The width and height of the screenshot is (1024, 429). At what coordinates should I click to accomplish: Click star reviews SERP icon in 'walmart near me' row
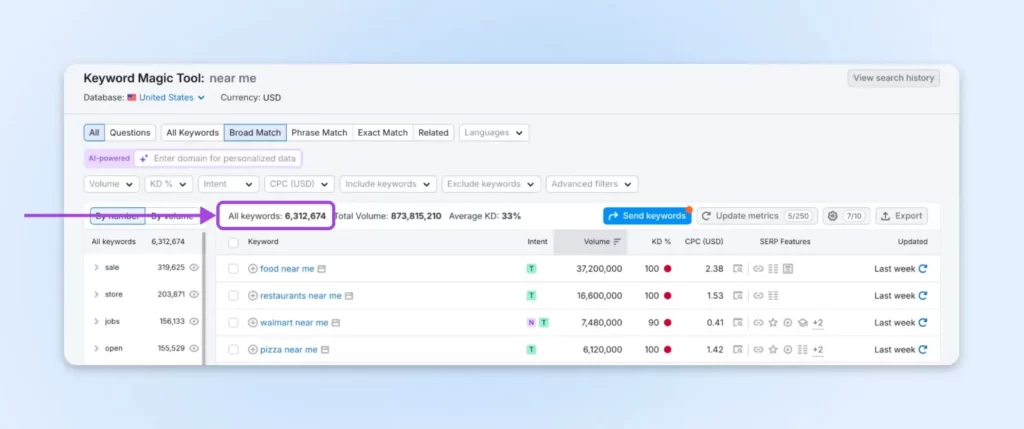coord(773,323)
